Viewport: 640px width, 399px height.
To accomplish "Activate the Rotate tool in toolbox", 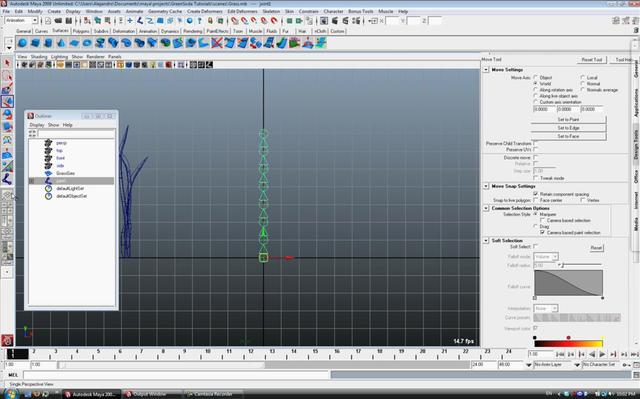I will [7, 115].
